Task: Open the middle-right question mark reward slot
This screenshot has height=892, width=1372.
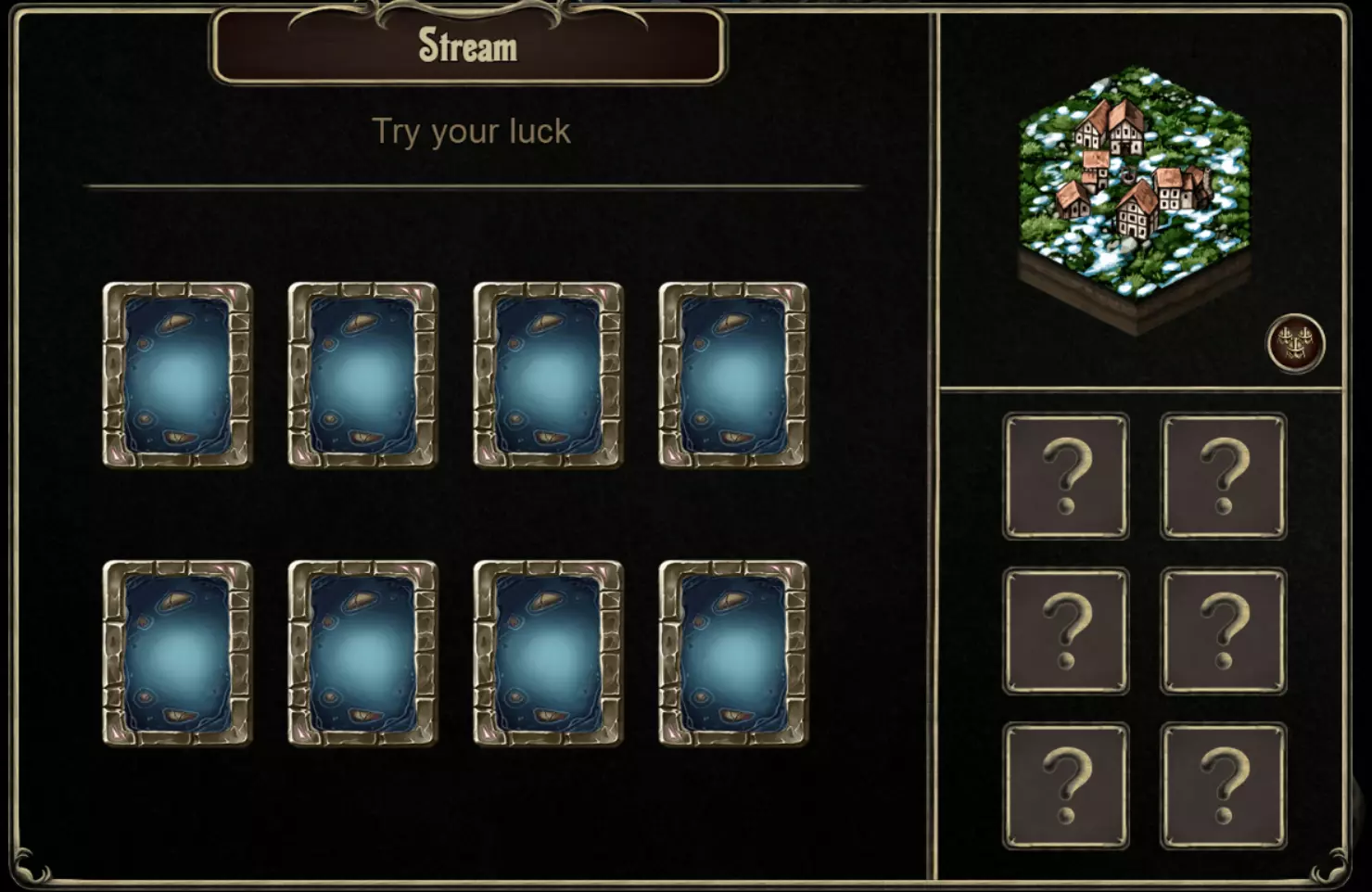Action: [x=1224, y=631]
